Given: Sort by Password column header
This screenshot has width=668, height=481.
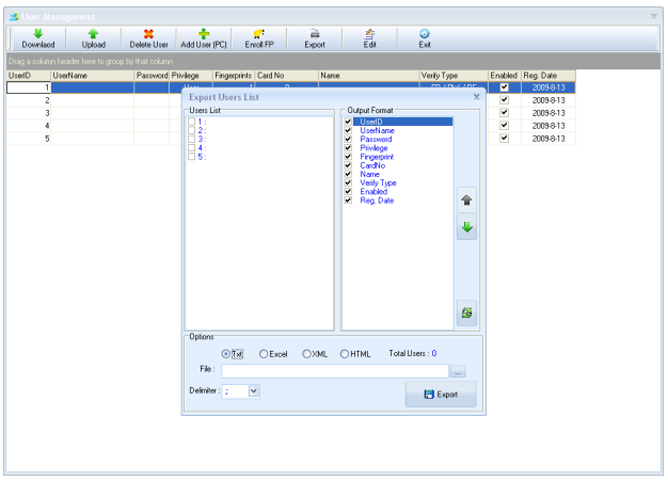Looking at the screenshot, I should pyautogui.click(x=152, y=75).
